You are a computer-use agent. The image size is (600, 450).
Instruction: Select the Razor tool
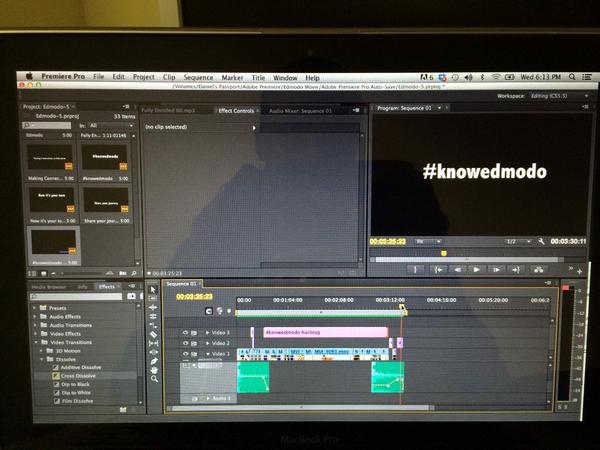(x=153, y=334)
